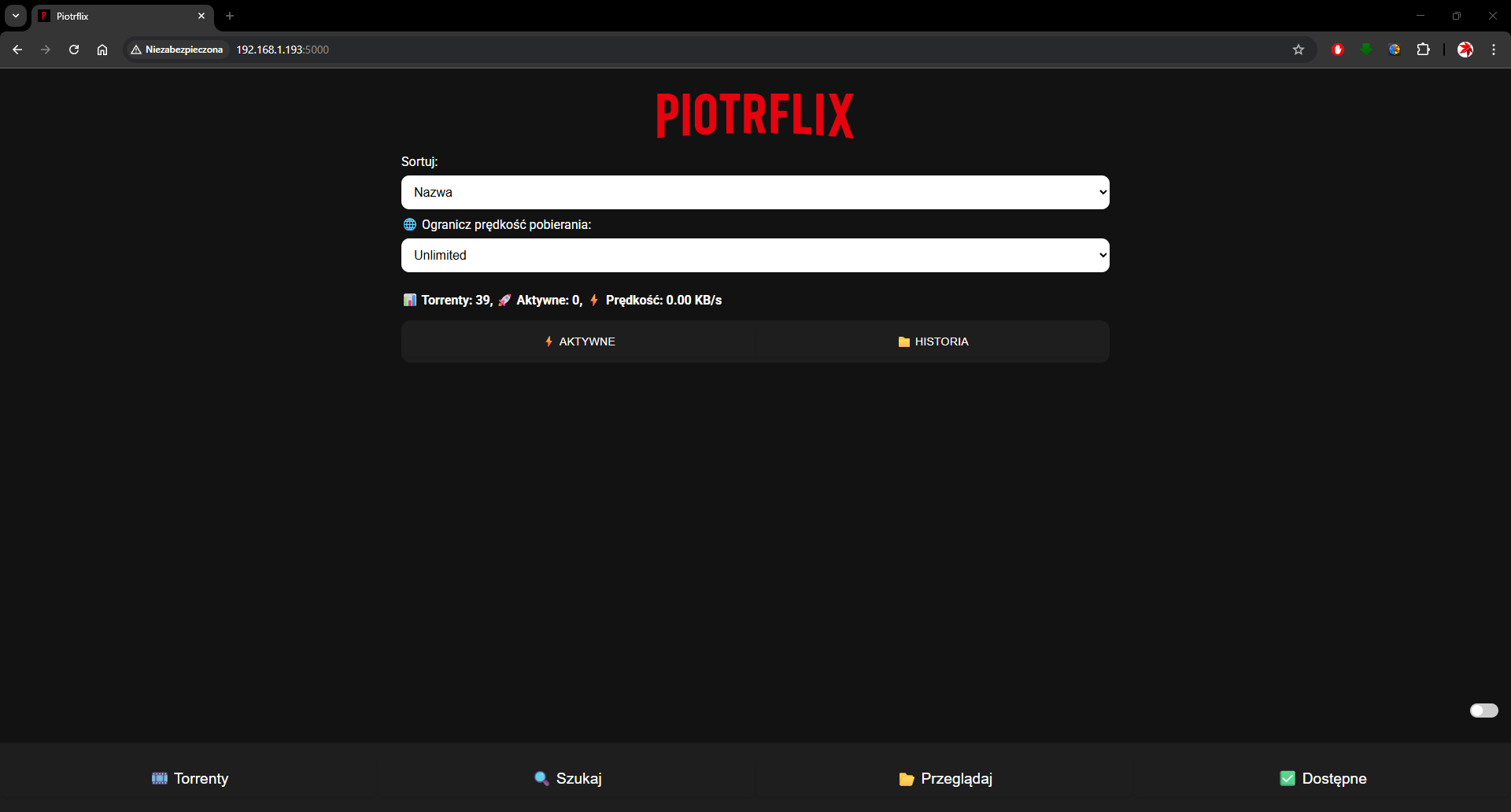The width and height of the screenshot is (1511, 812).
Task: Open Torrenty in the bottom navigation
Action: click(190, 778)
